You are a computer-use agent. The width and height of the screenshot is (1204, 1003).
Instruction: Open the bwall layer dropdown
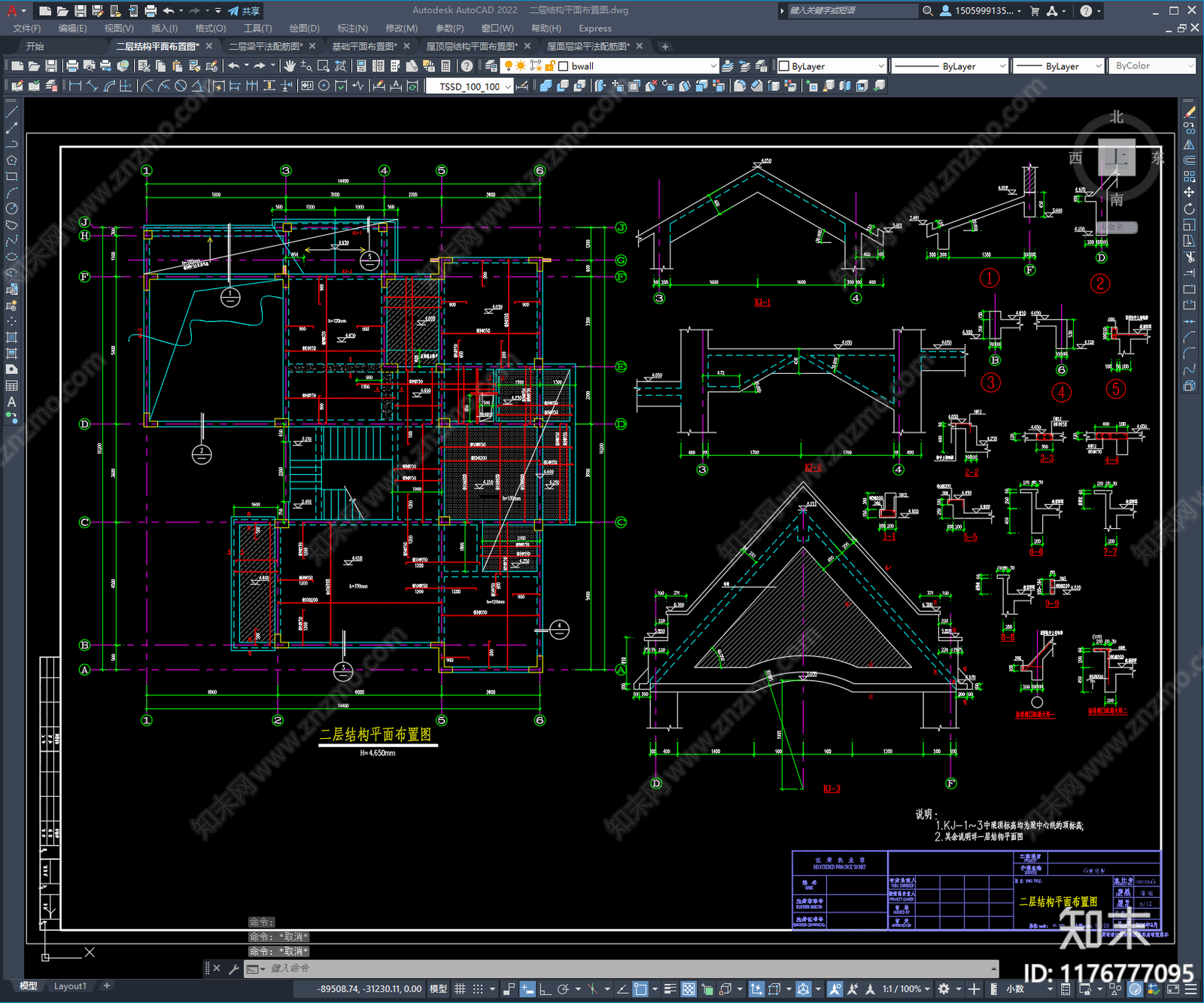tap(713, 66)
